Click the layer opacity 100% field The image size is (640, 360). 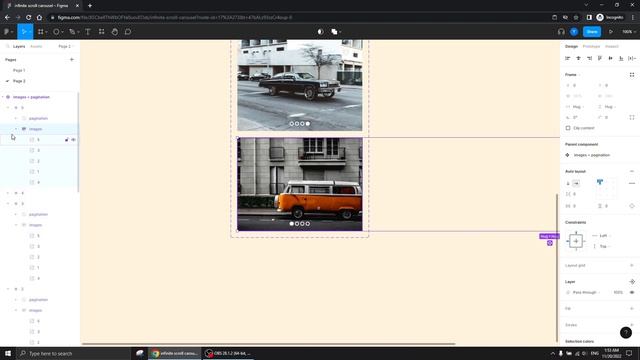pos(618,292)
